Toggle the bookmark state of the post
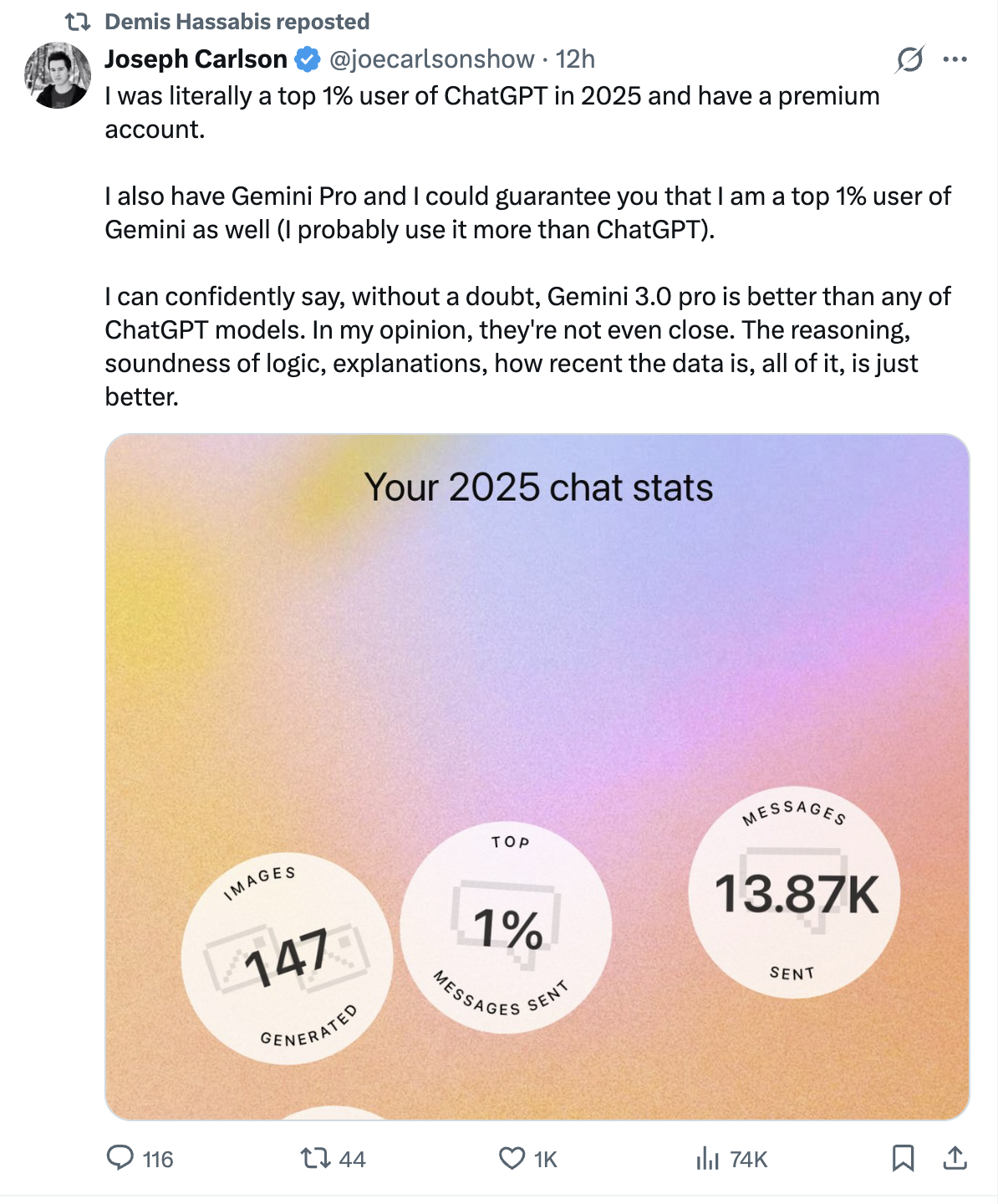Image resolution: width=998 pixels, height=1204 pixels. coord(909,1160)
